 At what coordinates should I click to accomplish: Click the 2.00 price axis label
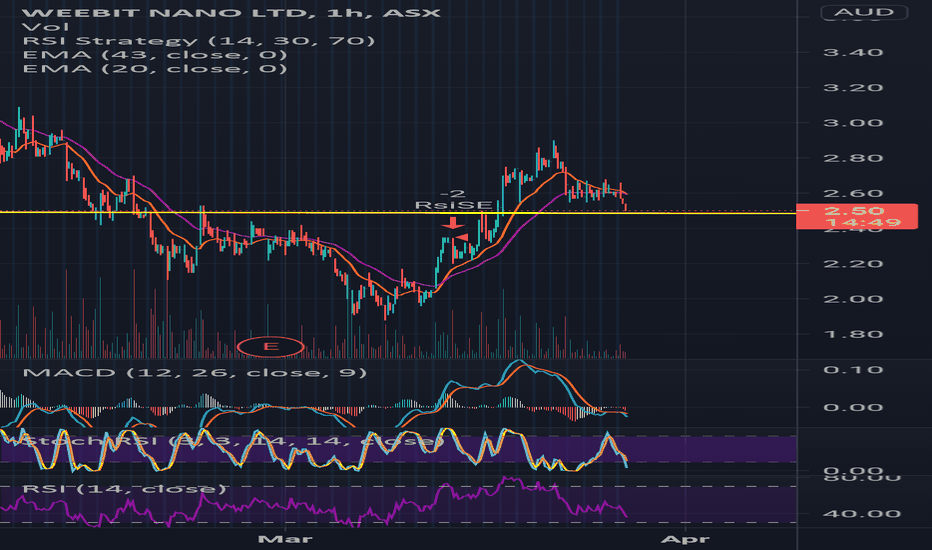[x=853, y=299]
